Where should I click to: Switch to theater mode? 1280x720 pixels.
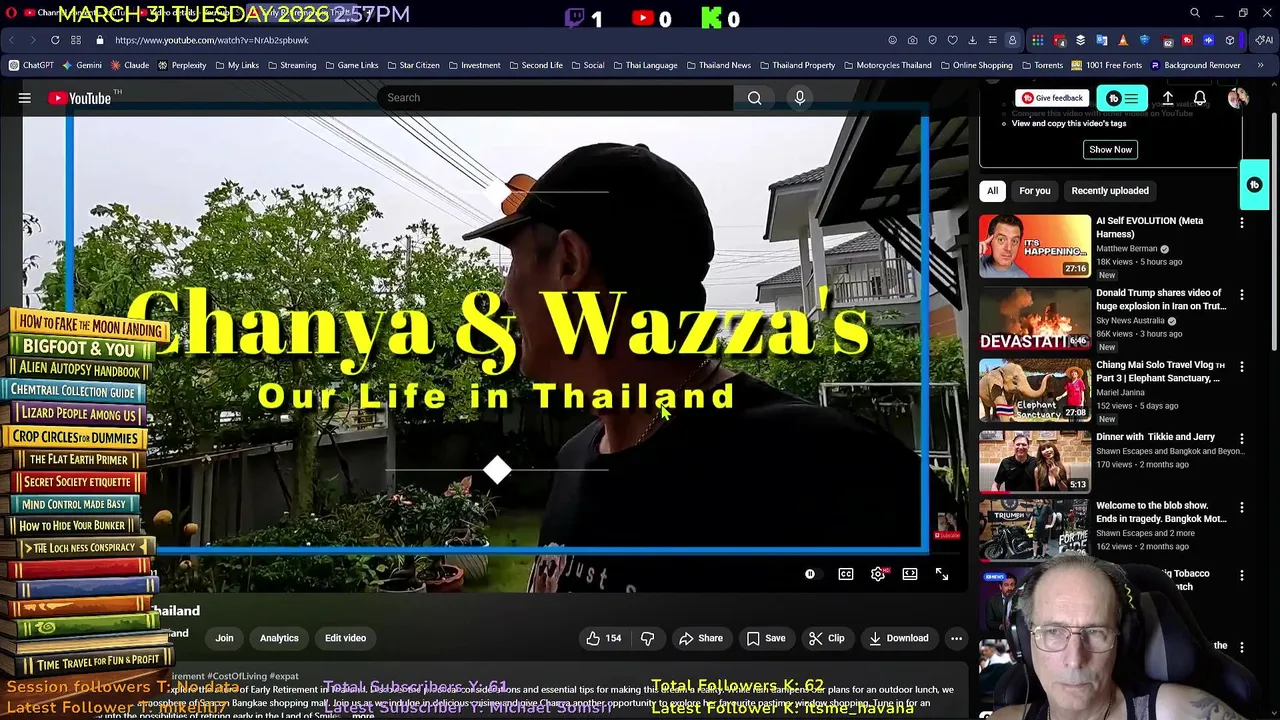(910, 574)
